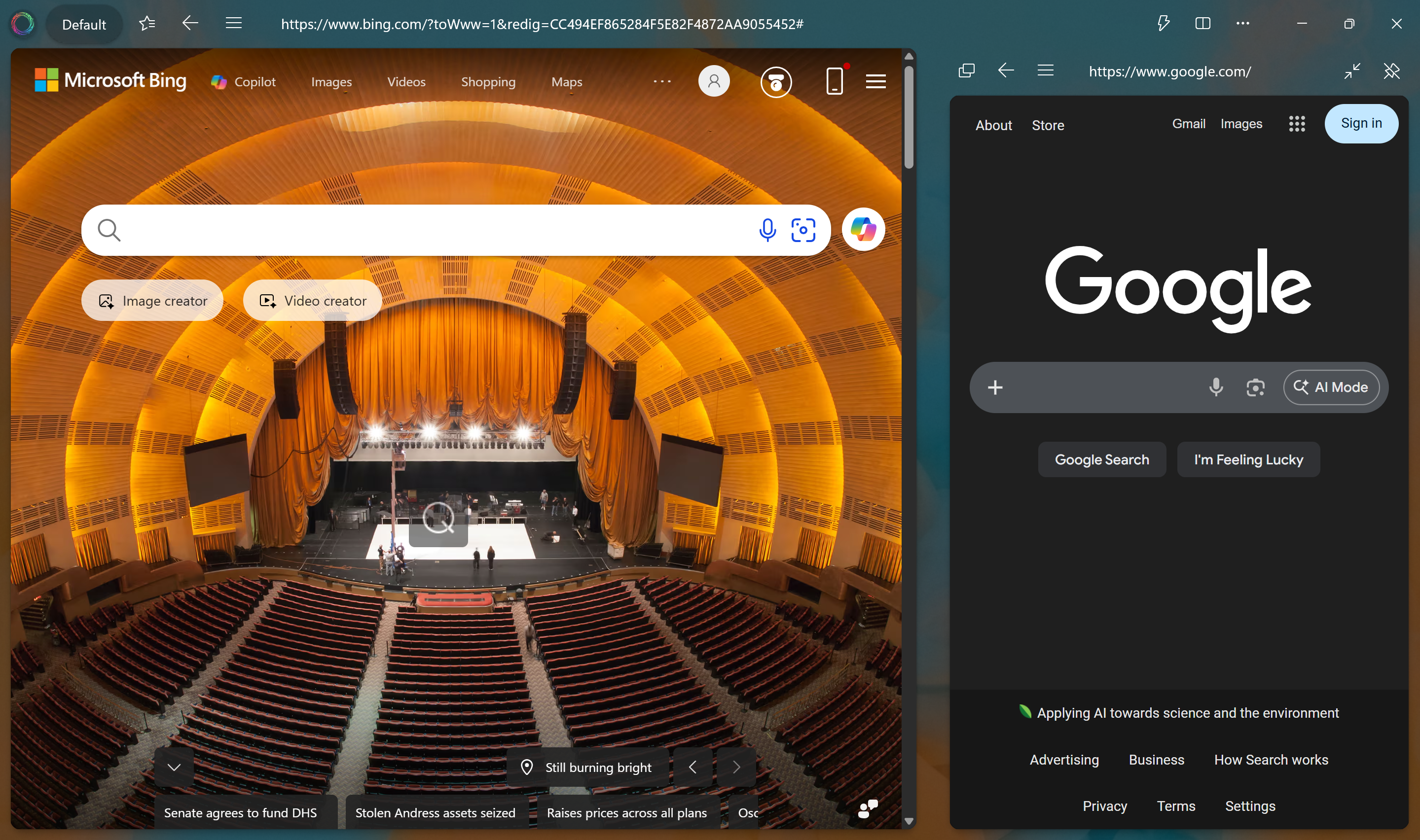The height and width of the screenshot is (840, 1420).
Task: Open Gmail link on Google page
Action: pos(1188,123)
